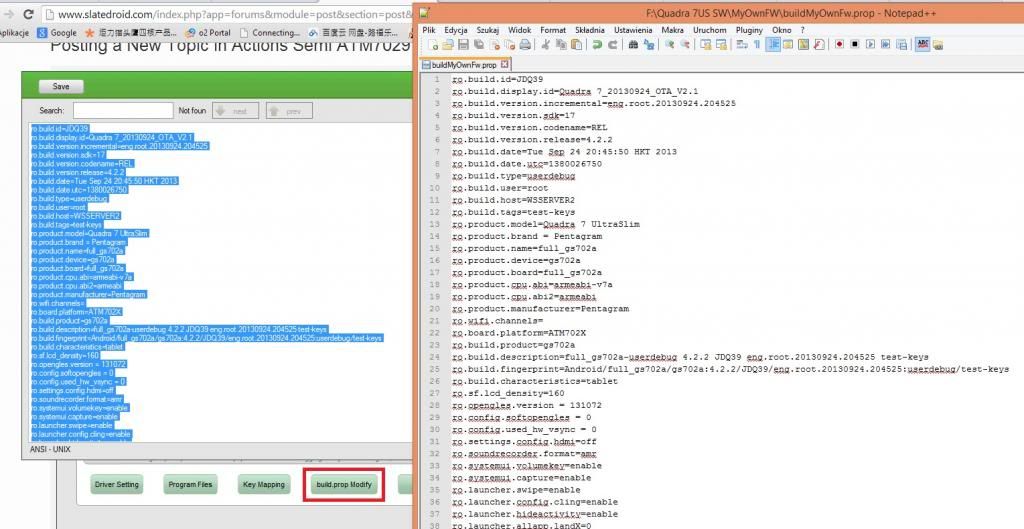This screenshot has height=529, width=1024.
Task: Open the Plik menu
Action: tap(429, 30)
